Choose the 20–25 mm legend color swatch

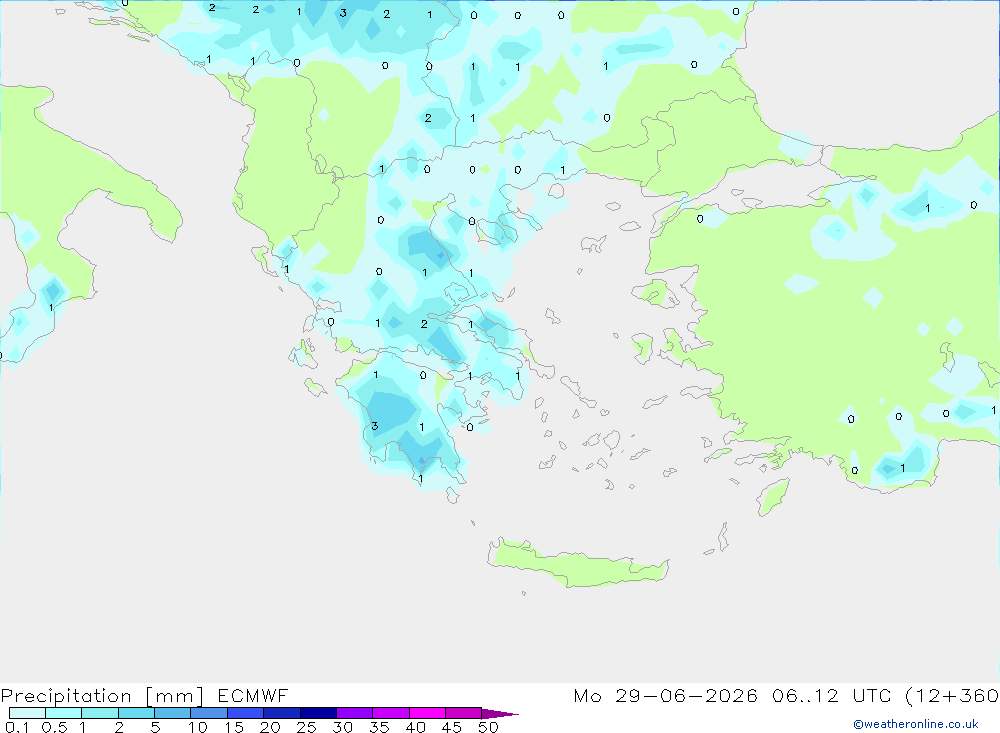coord(281,713)
